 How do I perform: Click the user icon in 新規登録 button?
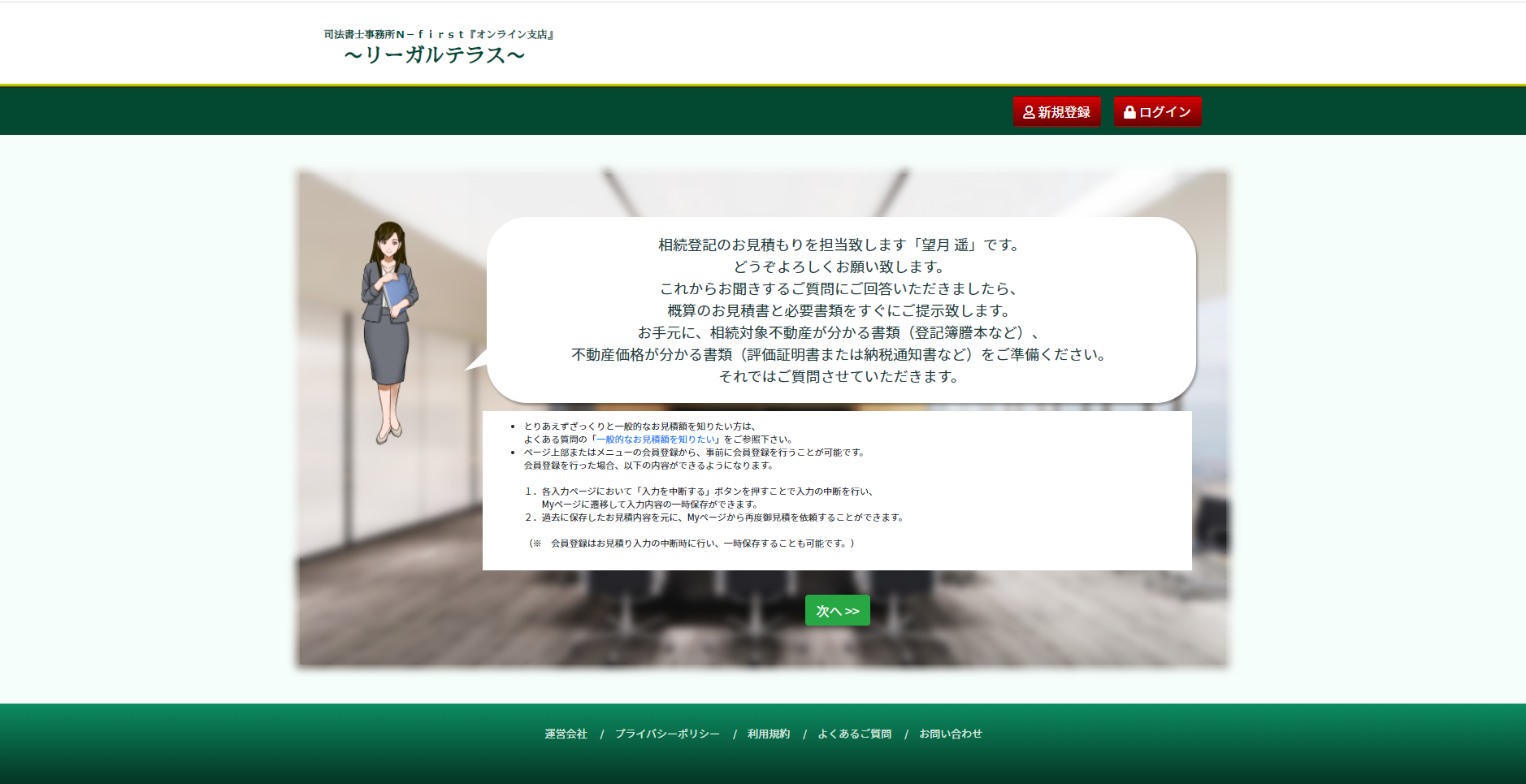(1029, 112)
